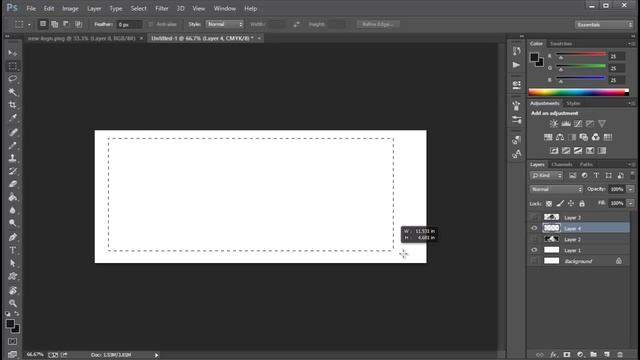Show the Background layer
This screenshot has height=360, width=640.
534,261
